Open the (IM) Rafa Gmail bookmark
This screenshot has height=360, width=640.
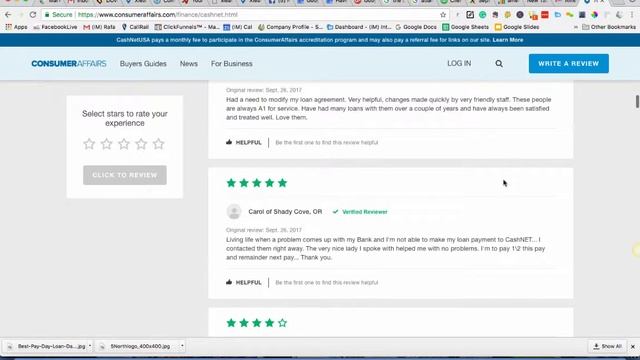point(99,27)
